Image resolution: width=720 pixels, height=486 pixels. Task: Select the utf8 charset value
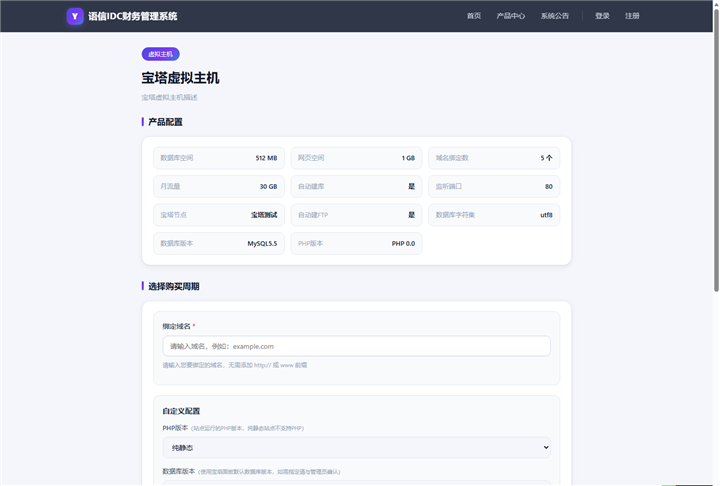click(546, 215)
